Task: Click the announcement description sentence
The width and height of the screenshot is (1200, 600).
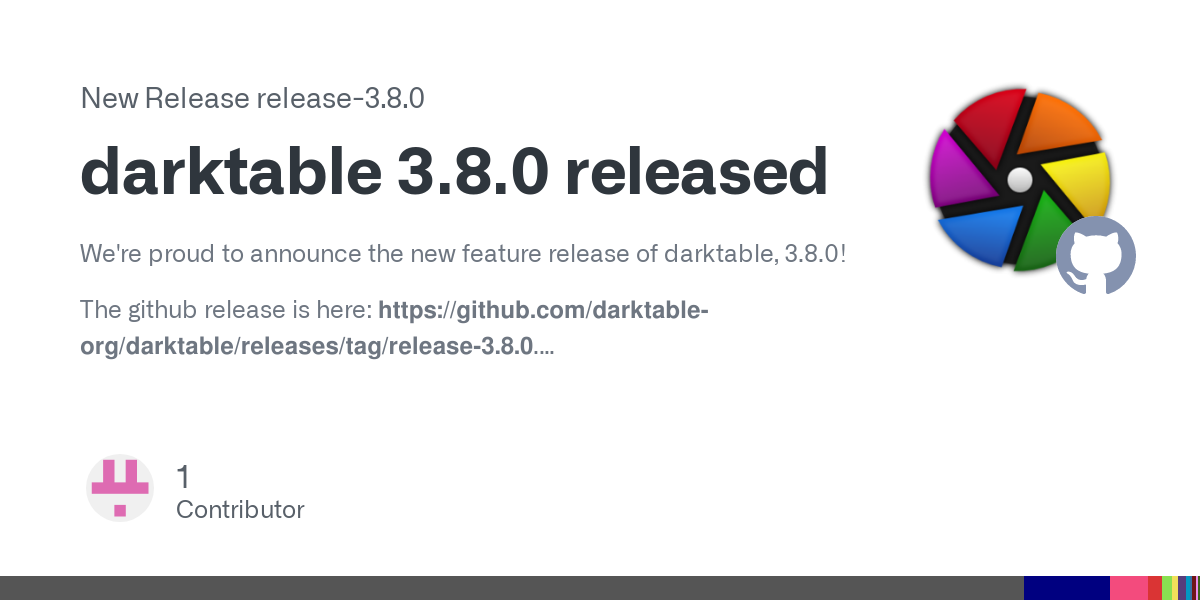Action: [x=463, y=253]
